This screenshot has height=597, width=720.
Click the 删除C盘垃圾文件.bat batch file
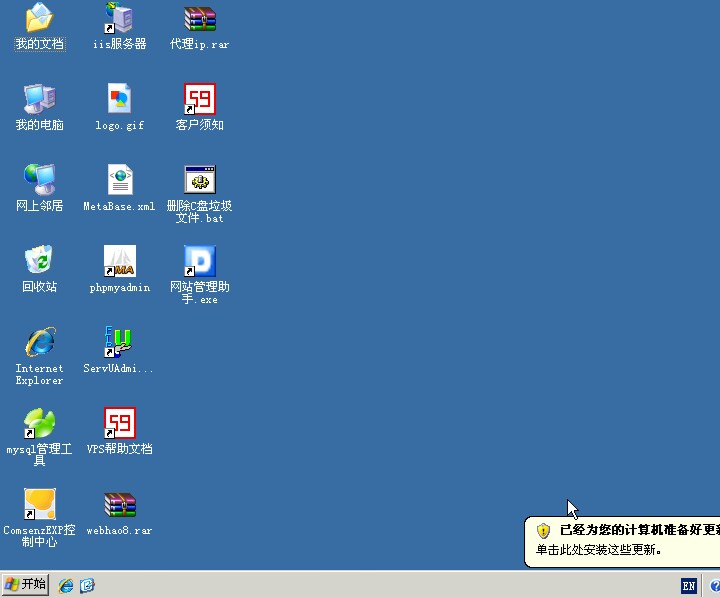(x=200, y=180)
